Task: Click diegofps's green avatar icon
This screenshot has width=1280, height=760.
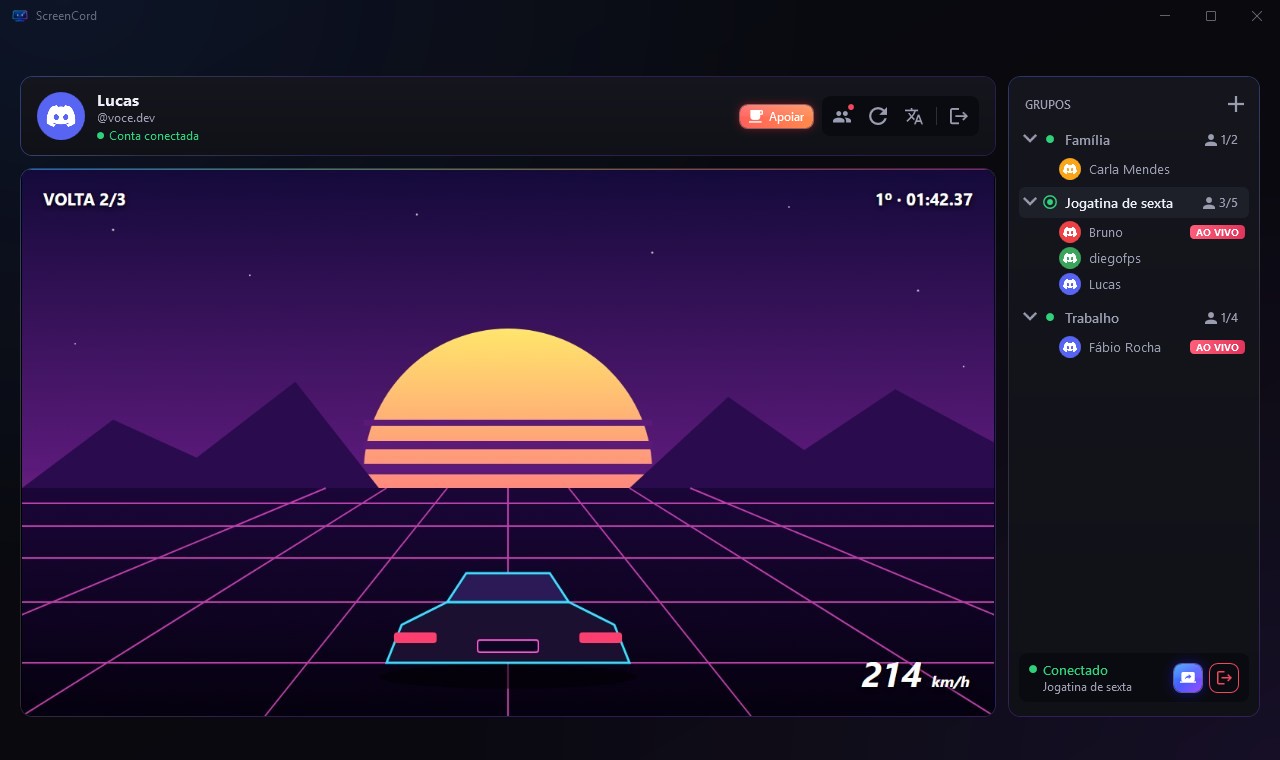Action: click(1070, 258)
